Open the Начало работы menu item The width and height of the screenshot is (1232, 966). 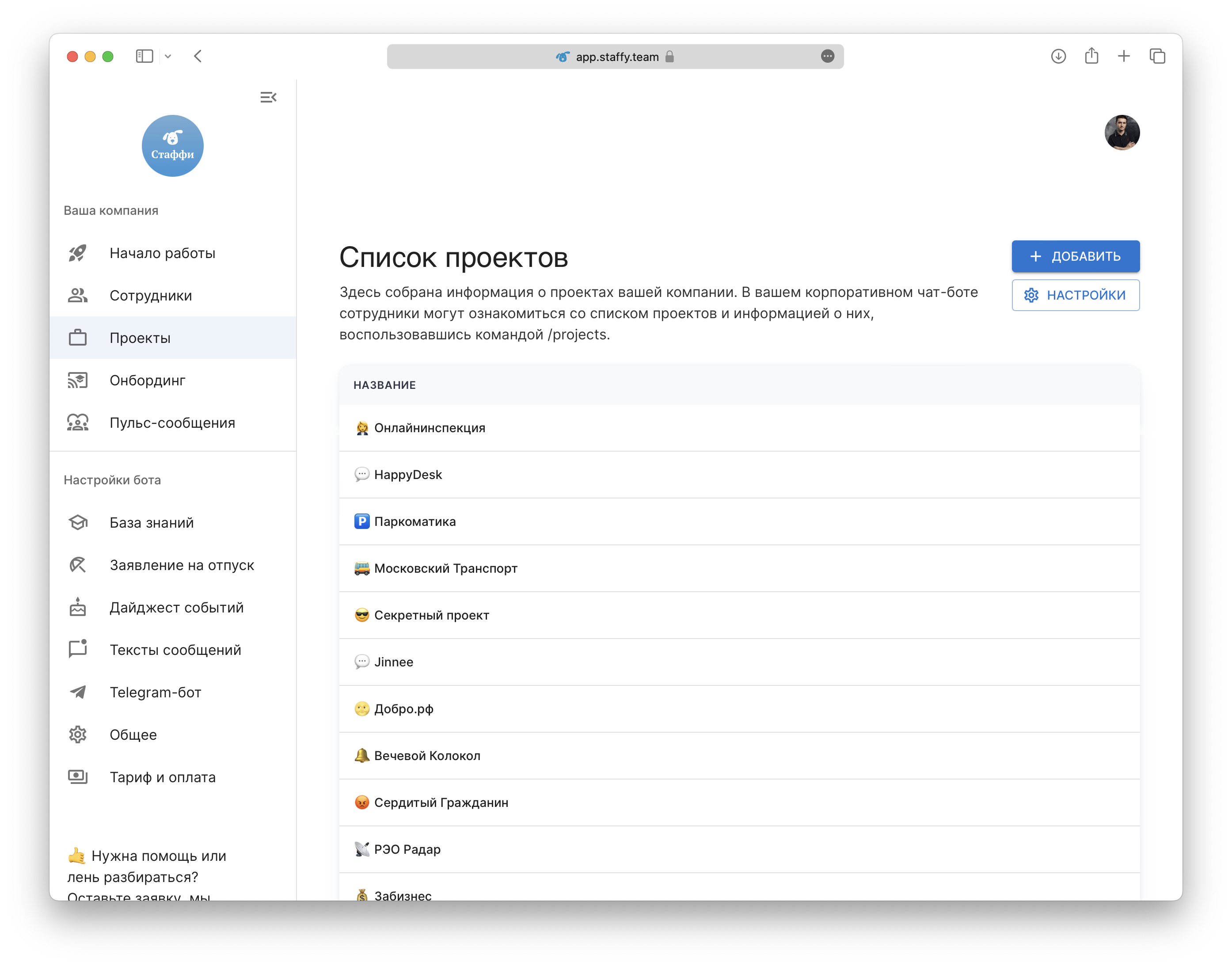click(x=173, y=253)
